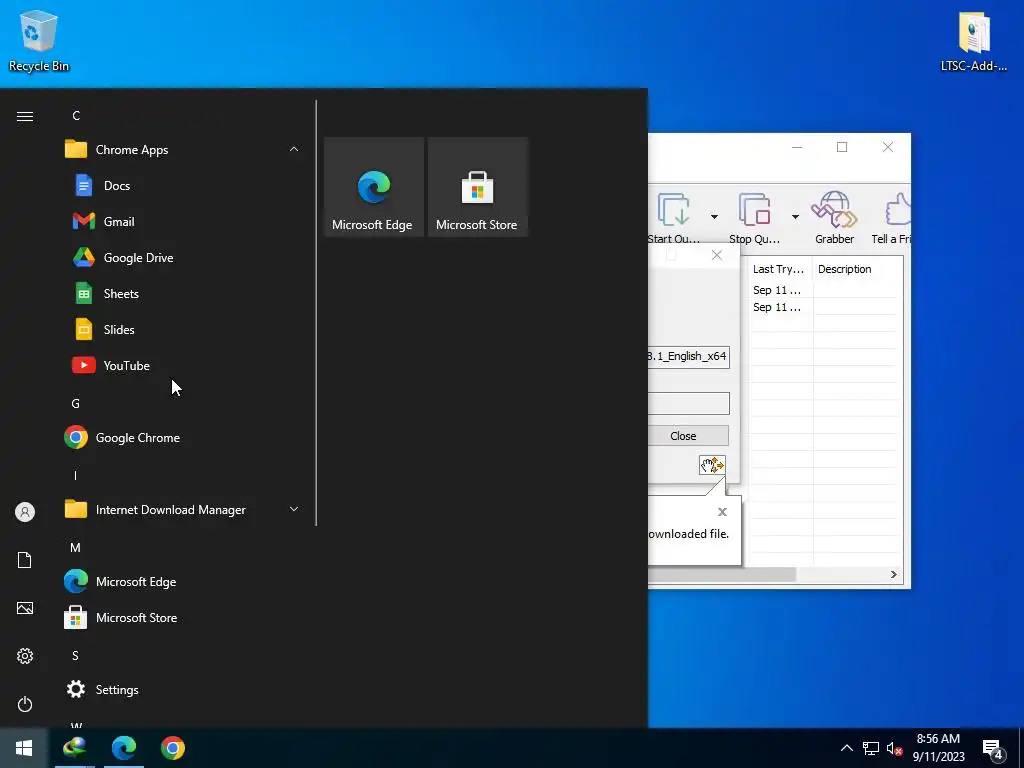Jump to the letter M section header
The image size is (1024, 768).
click(x=76, y=547)
